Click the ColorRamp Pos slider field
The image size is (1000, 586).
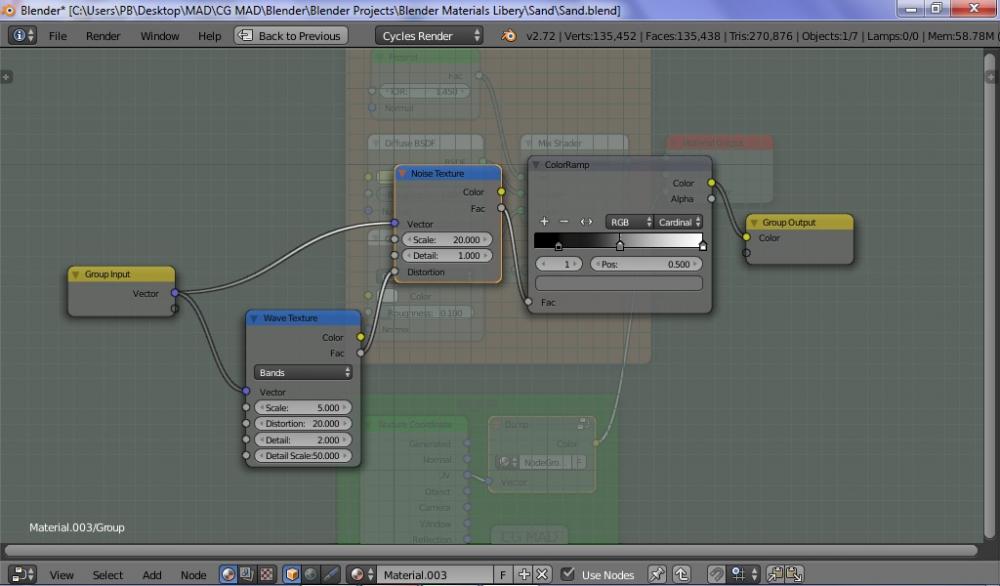click(646, 264)
